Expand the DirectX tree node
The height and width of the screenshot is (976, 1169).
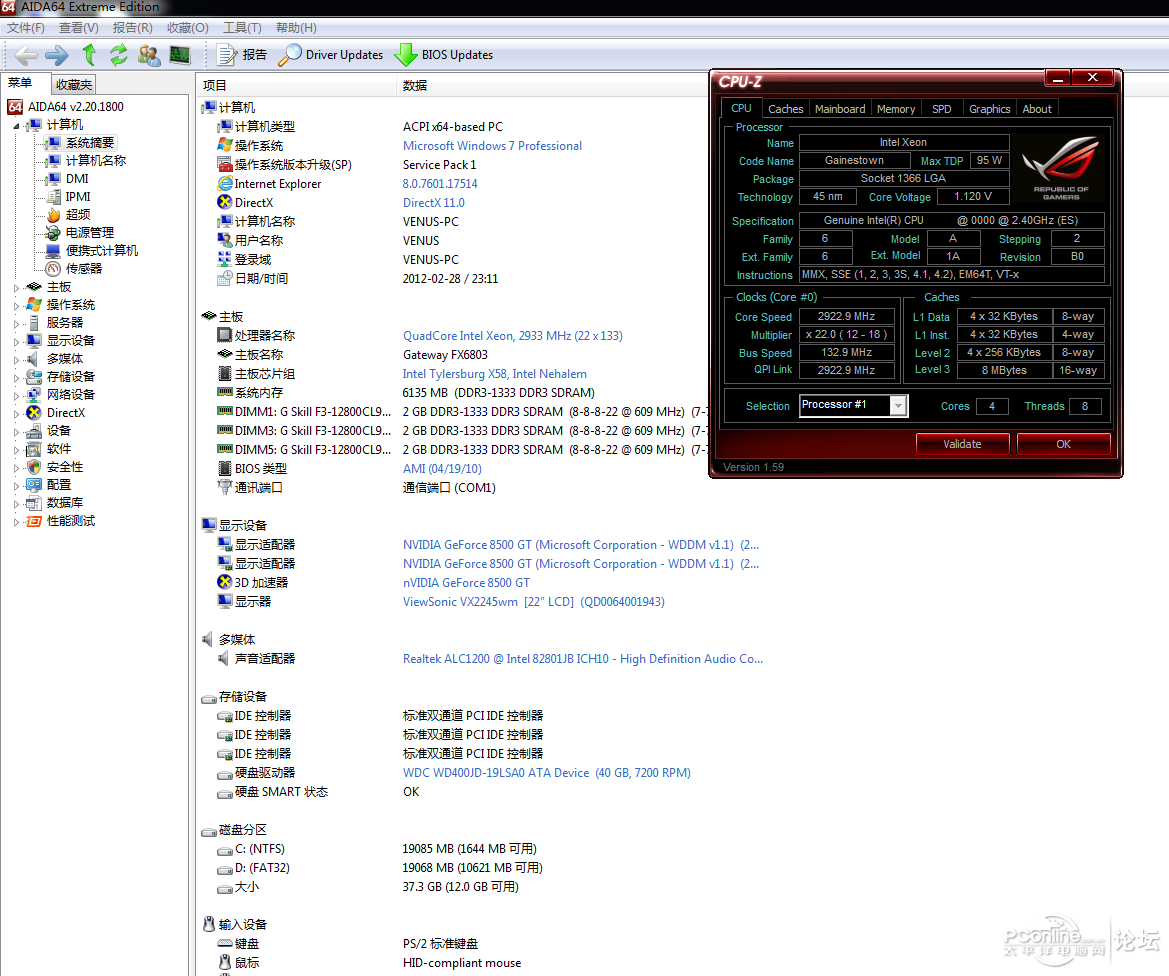16,413
